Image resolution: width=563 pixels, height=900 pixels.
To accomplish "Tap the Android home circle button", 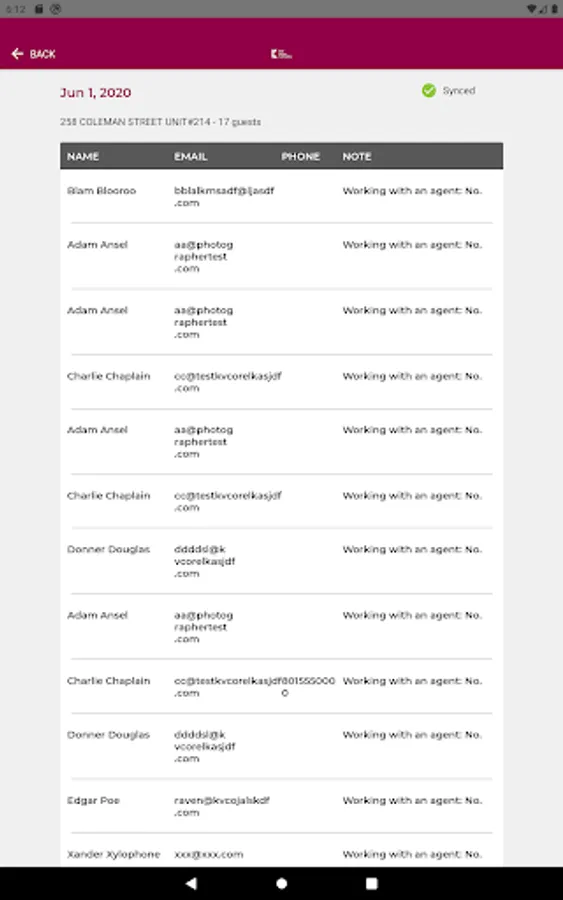I will [281, 883].
